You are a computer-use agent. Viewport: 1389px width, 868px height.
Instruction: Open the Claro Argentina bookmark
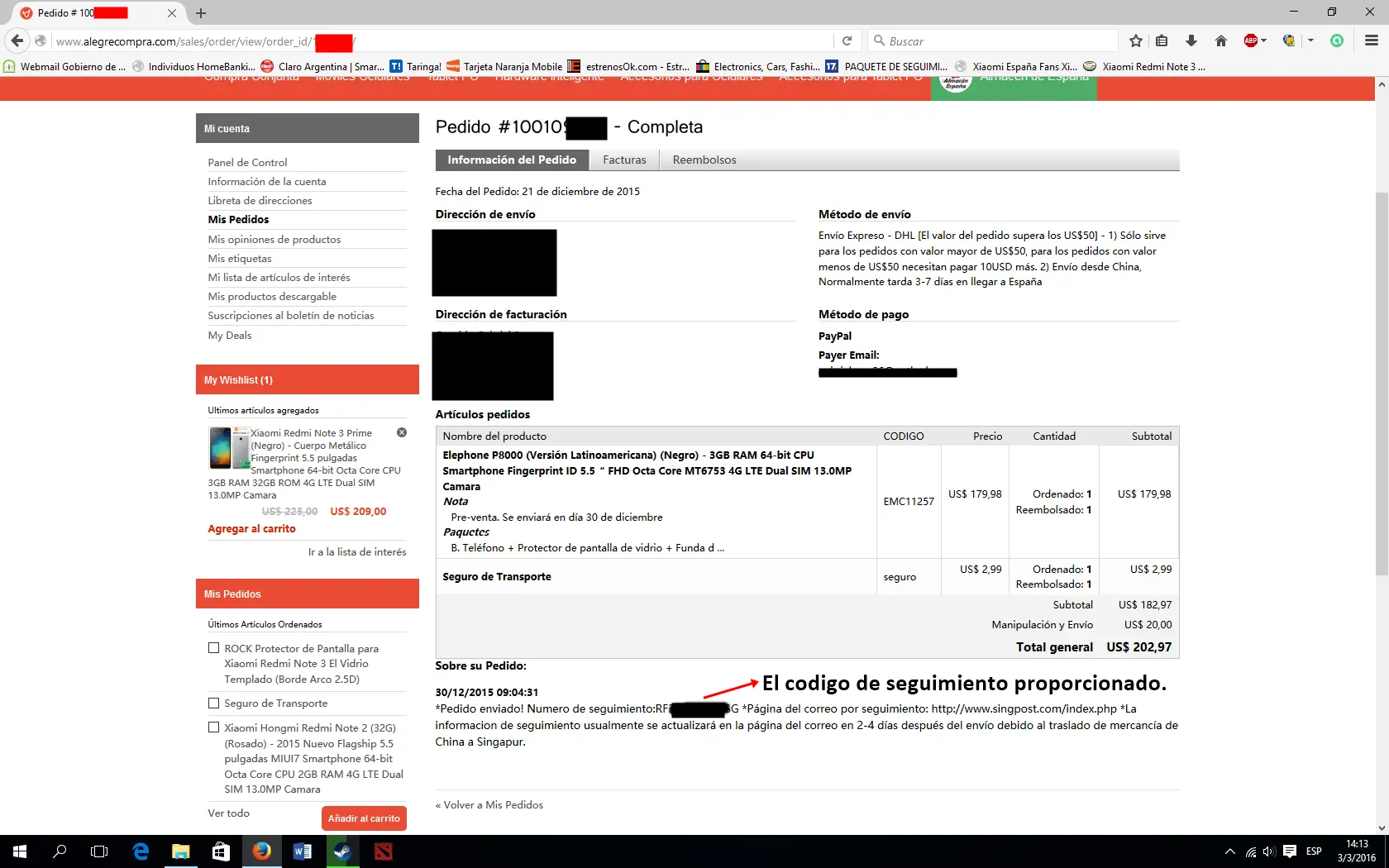click(322, 66)
